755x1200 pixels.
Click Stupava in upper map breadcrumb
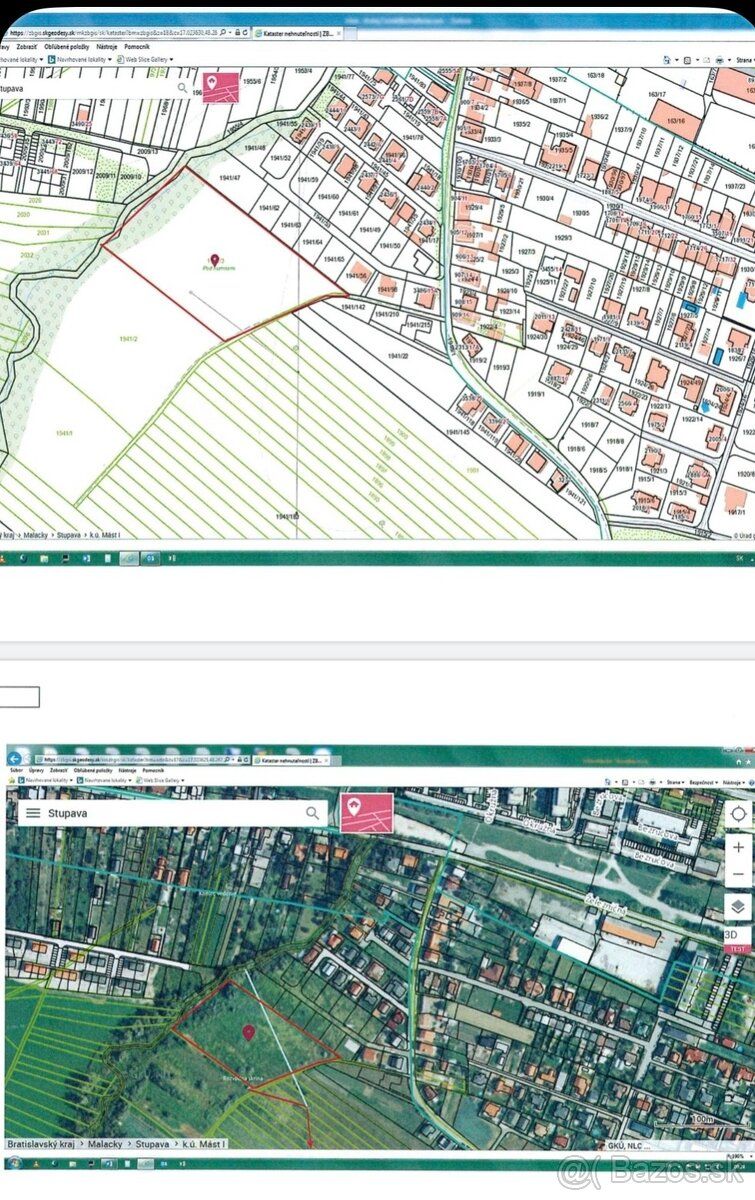(x=69, y=535)
